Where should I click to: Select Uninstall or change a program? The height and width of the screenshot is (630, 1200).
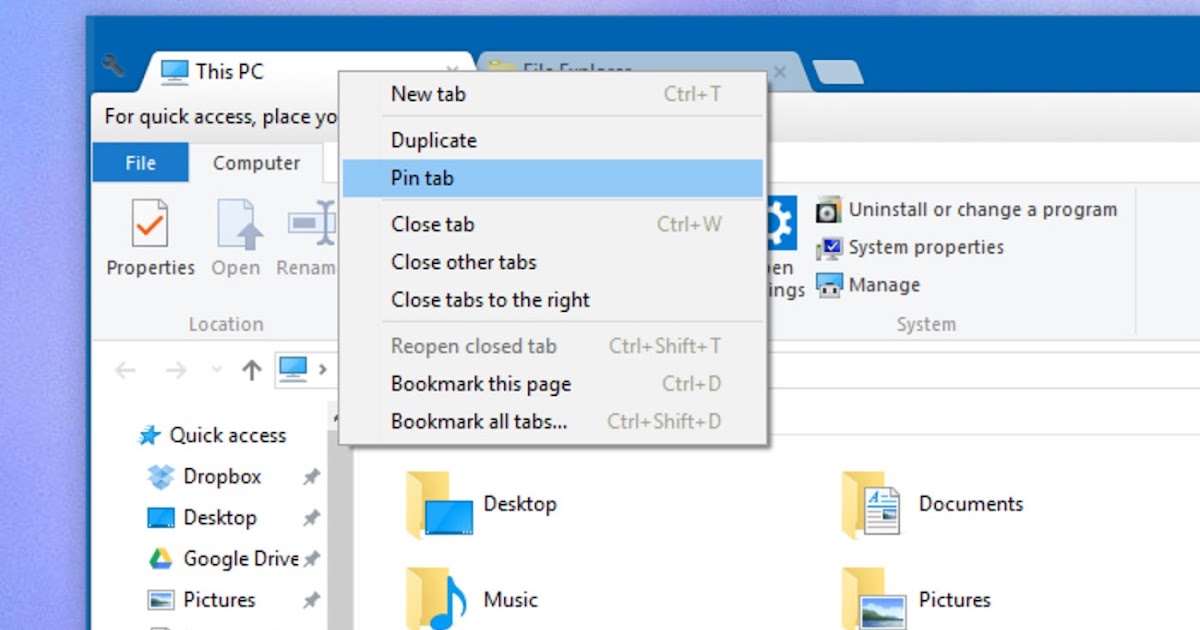point(981,210)
